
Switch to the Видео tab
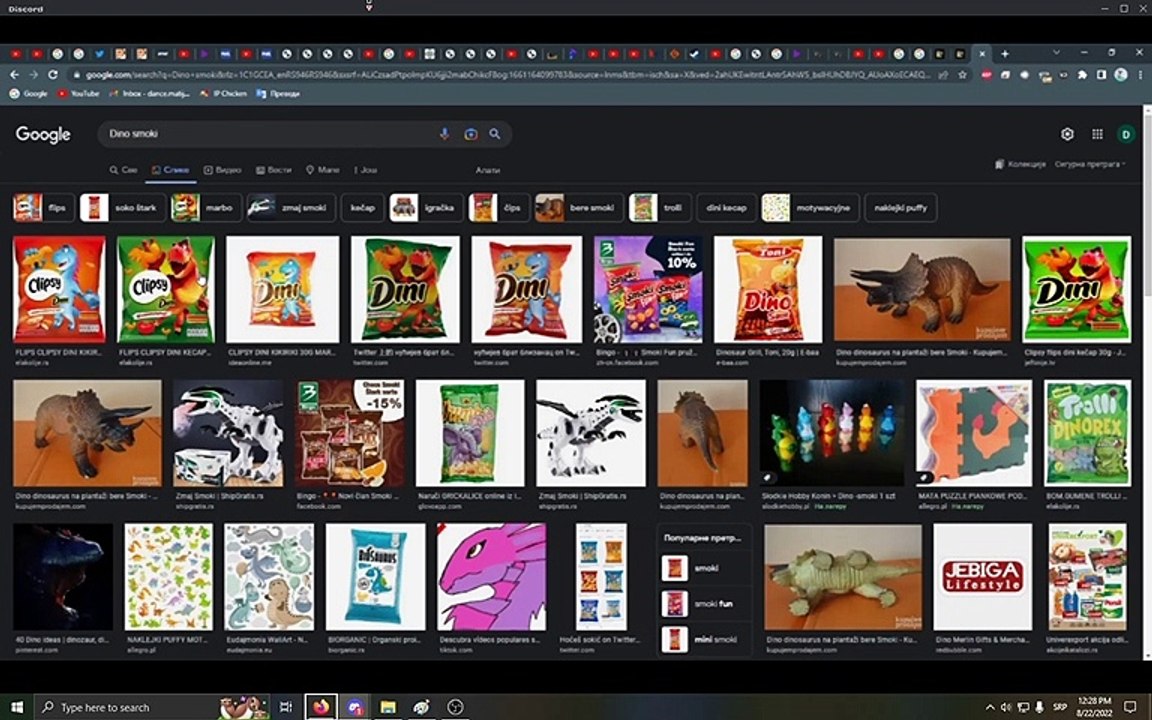[x=223, y=170]
